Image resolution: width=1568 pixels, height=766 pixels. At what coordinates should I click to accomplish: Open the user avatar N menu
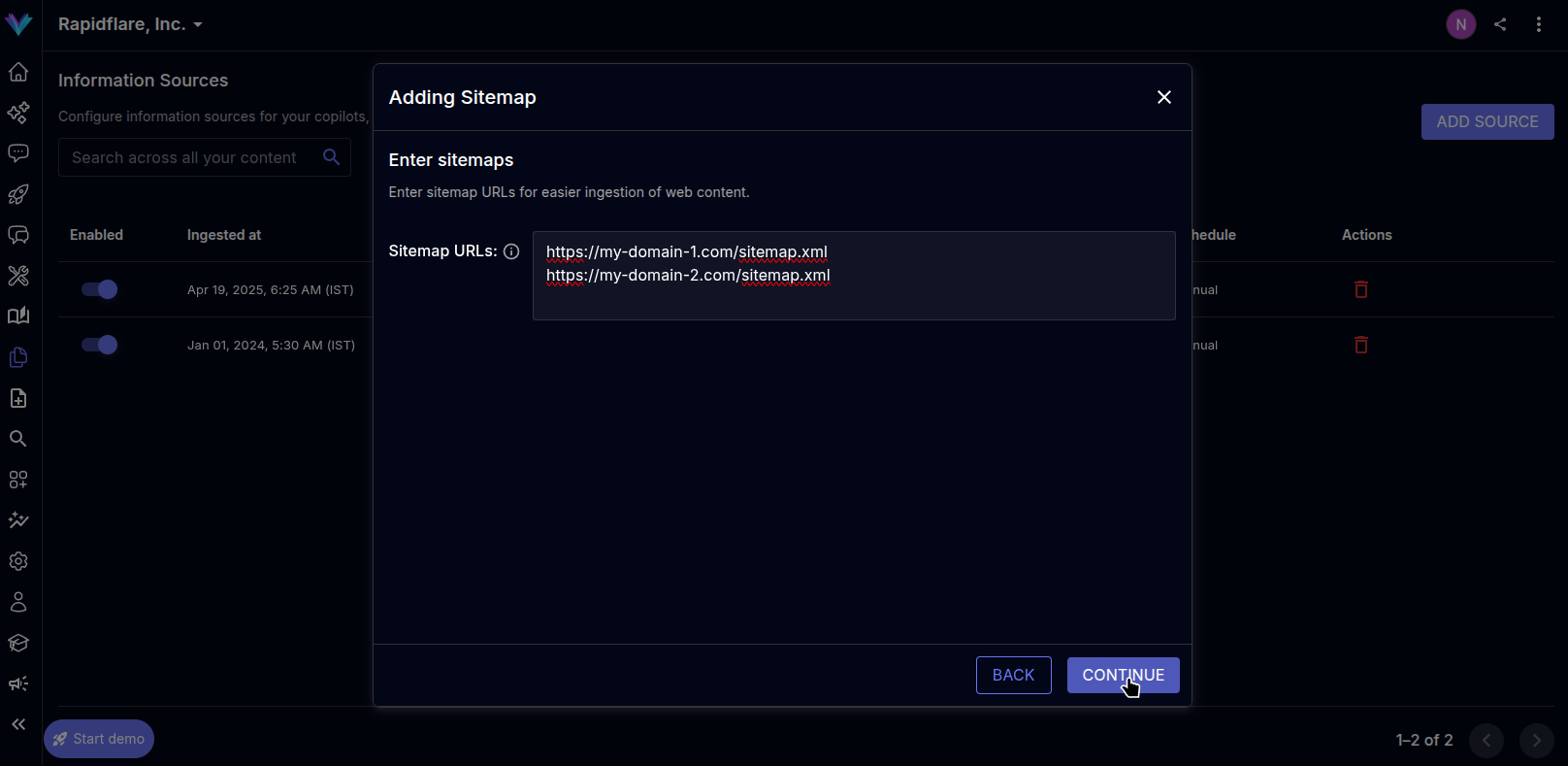pyautogui.click(x=1460, y=24)
